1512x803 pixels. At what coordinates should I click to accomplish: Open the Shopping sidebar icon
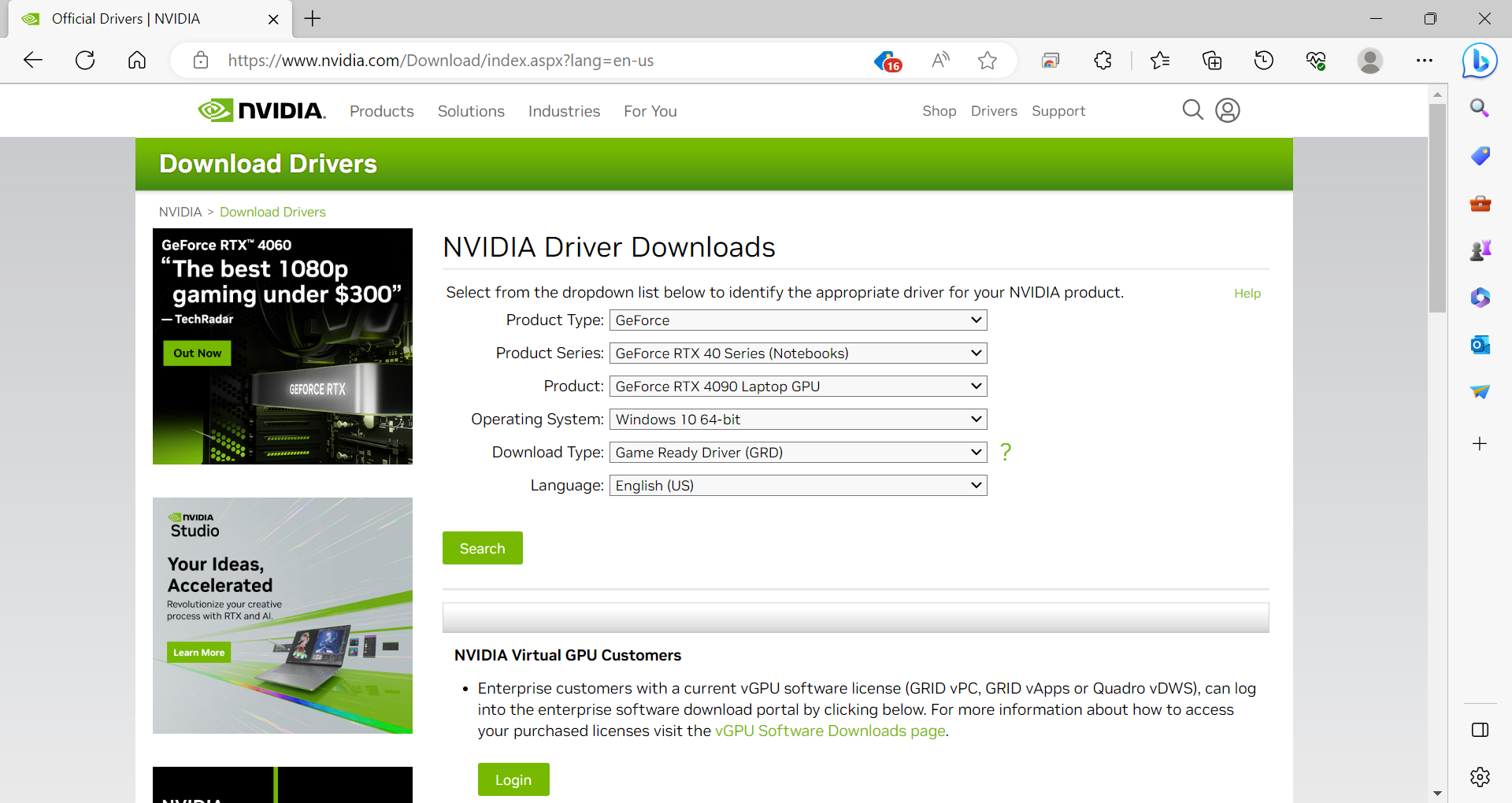click(x=1480, y=156)
